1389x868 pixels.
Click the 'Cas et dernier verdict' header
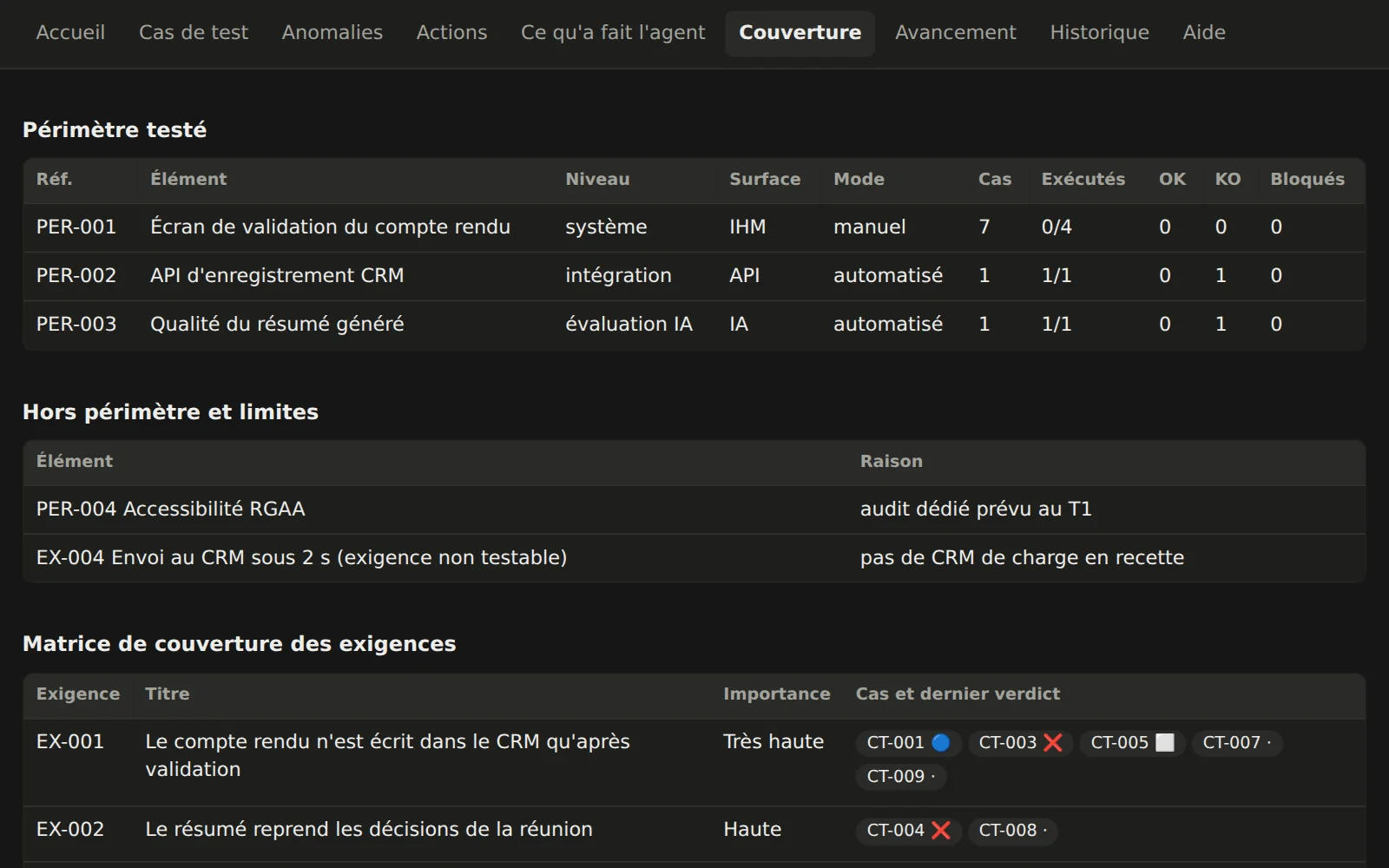coord(958,694)
